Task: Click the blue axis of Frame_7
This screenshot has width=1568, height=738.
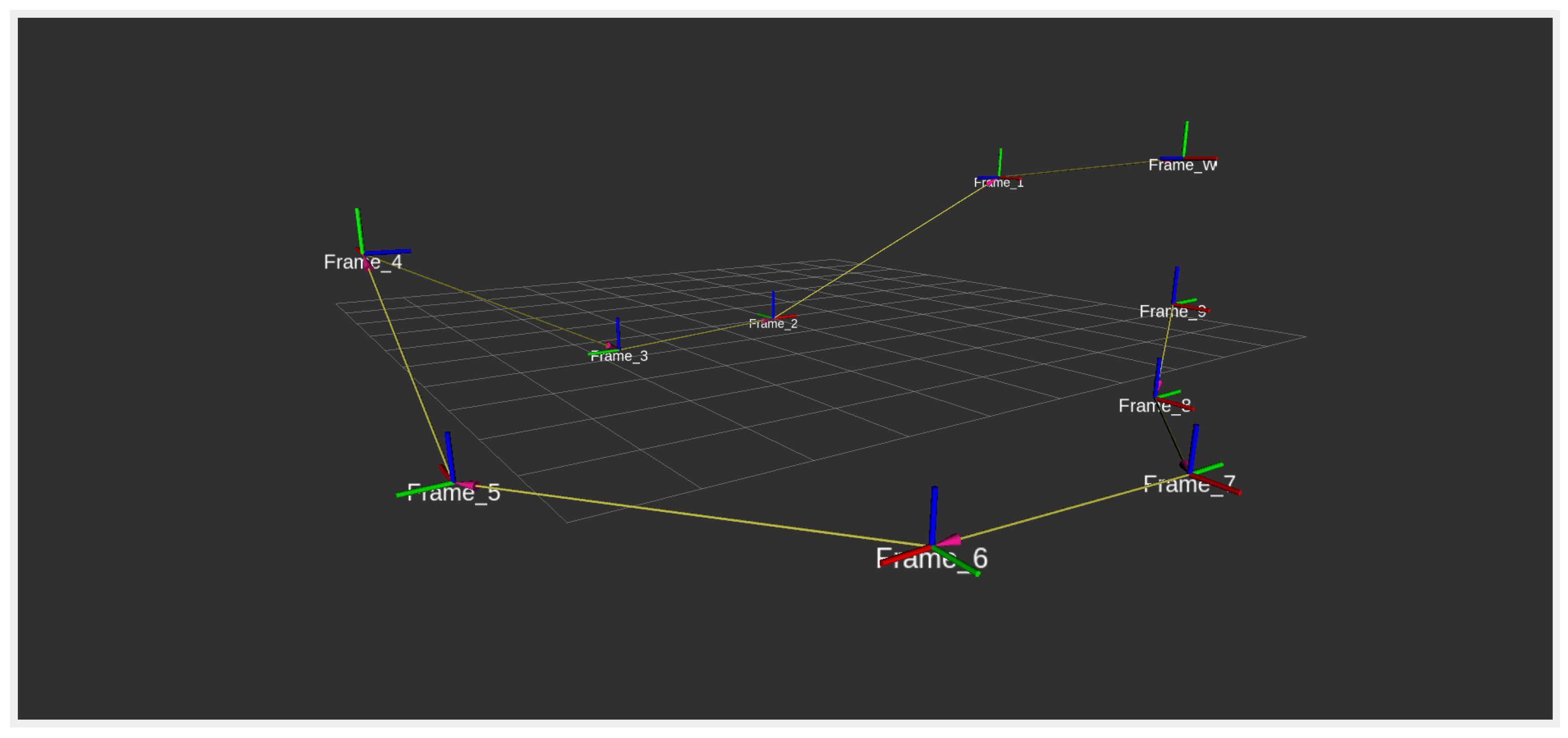Action: (1193, 447)
